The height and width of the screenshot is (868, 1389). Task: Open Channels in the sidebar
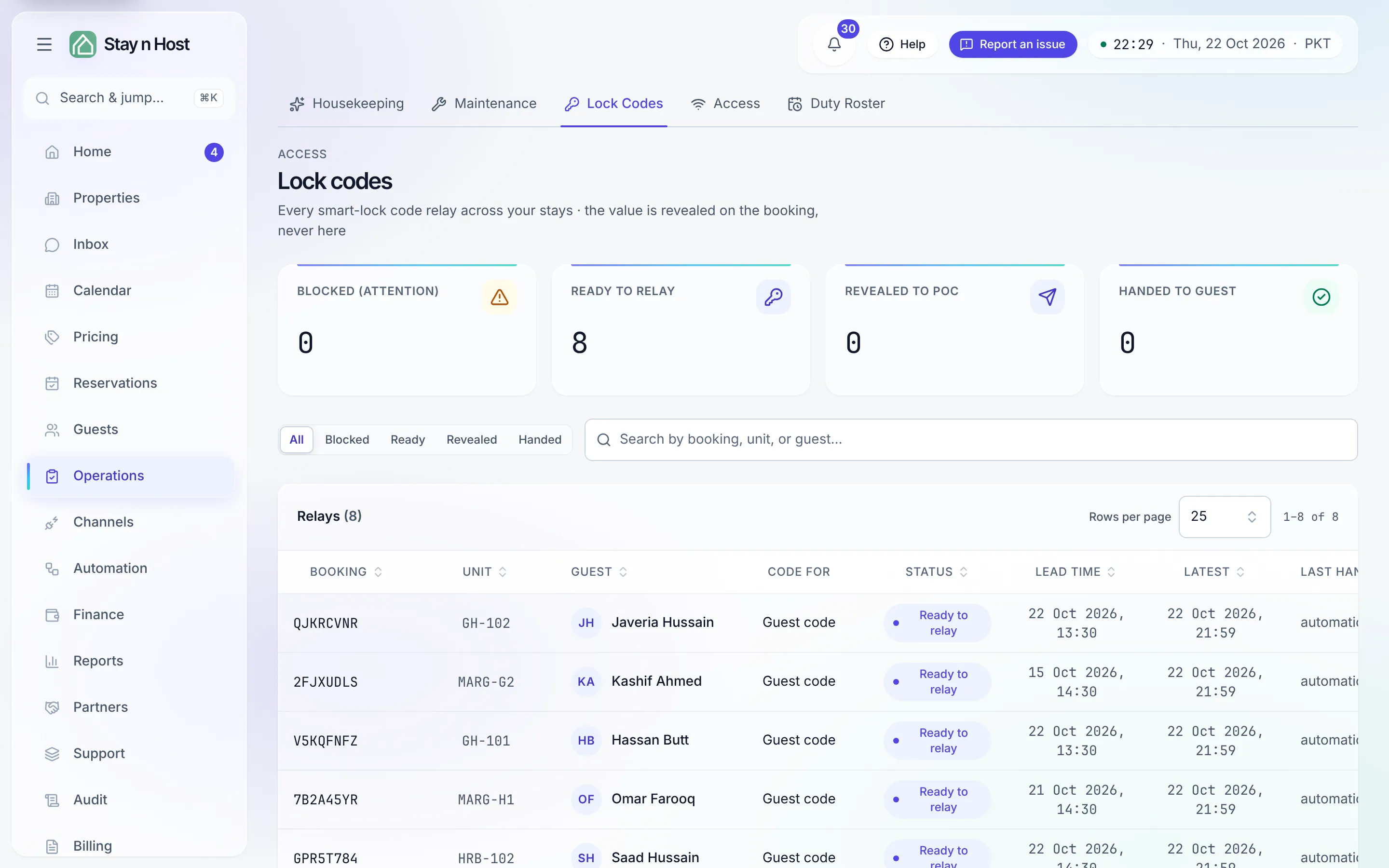tap(131, 522)
